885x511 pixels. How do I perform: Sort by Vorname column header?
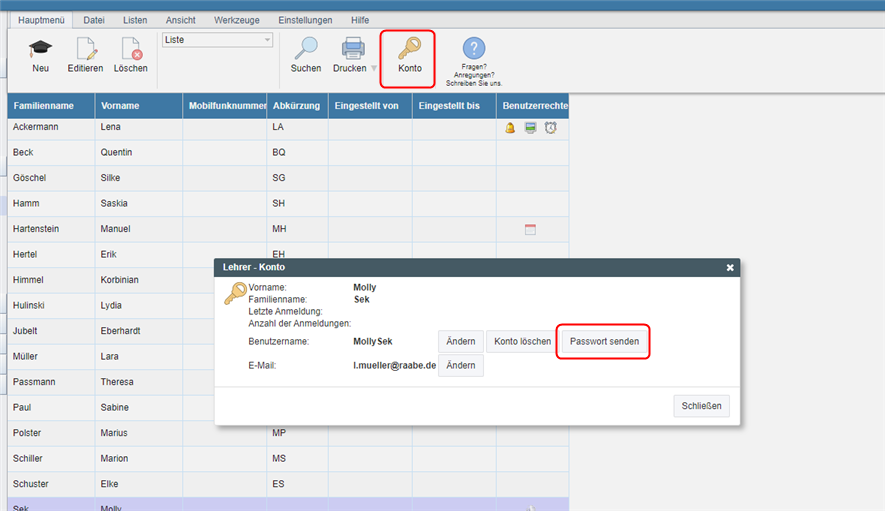139,106
